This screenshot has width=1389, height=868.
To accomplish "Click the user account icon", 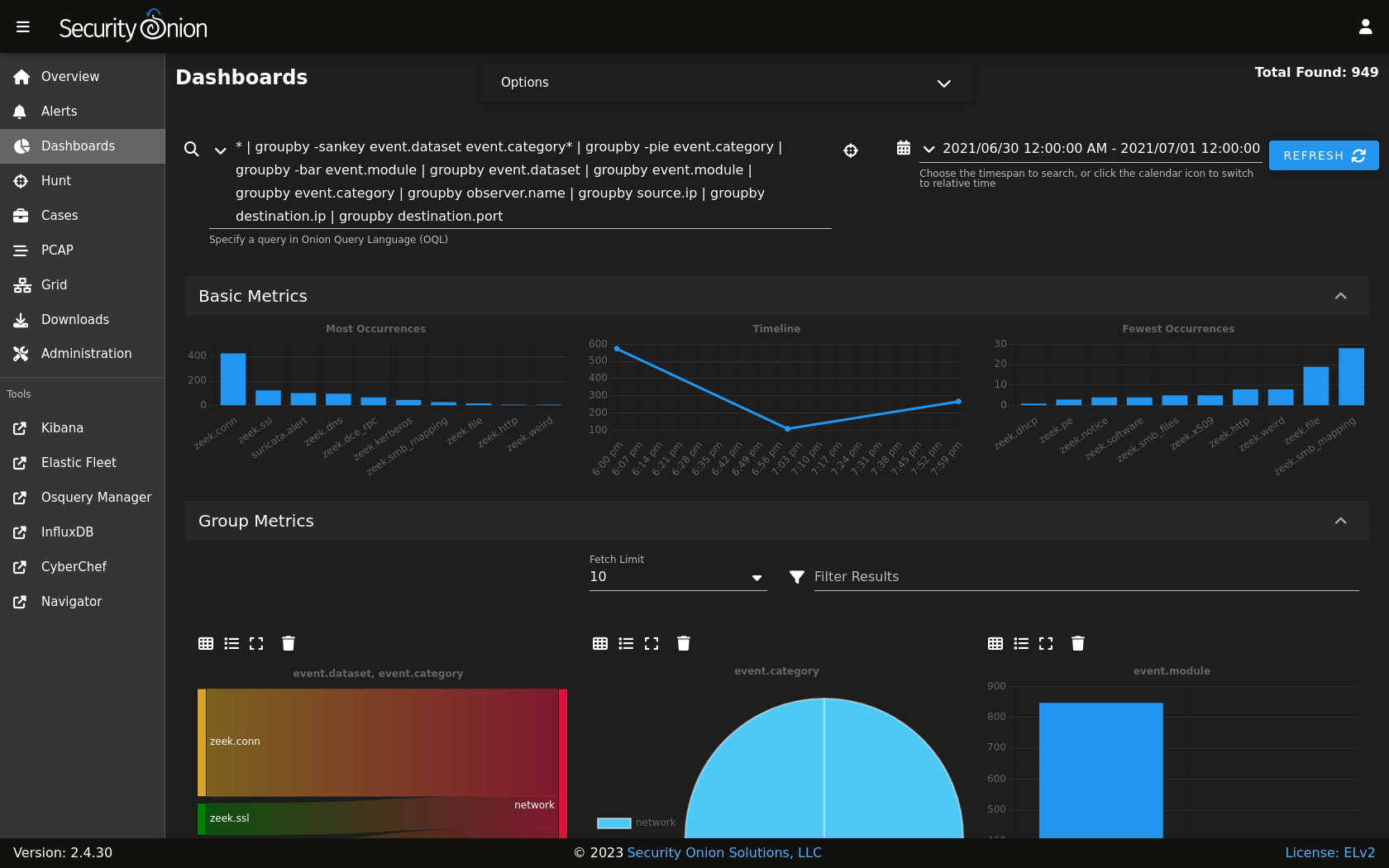I will [x=1365, y=27].
